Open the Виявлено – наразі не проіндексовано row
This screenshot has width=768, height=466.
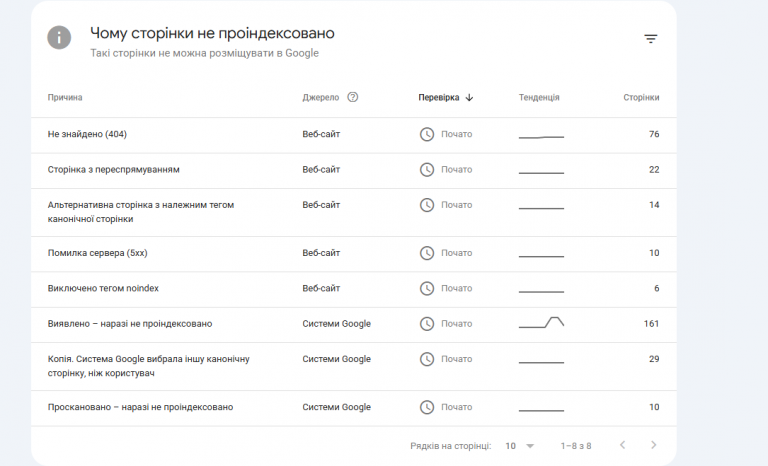[x=354, y=324]
